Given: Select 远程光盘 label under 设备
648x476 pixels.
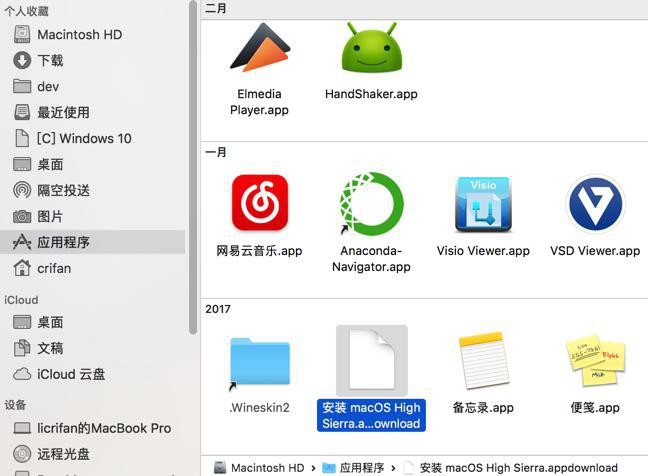Looking at the screenshot, I should (63, 454).
